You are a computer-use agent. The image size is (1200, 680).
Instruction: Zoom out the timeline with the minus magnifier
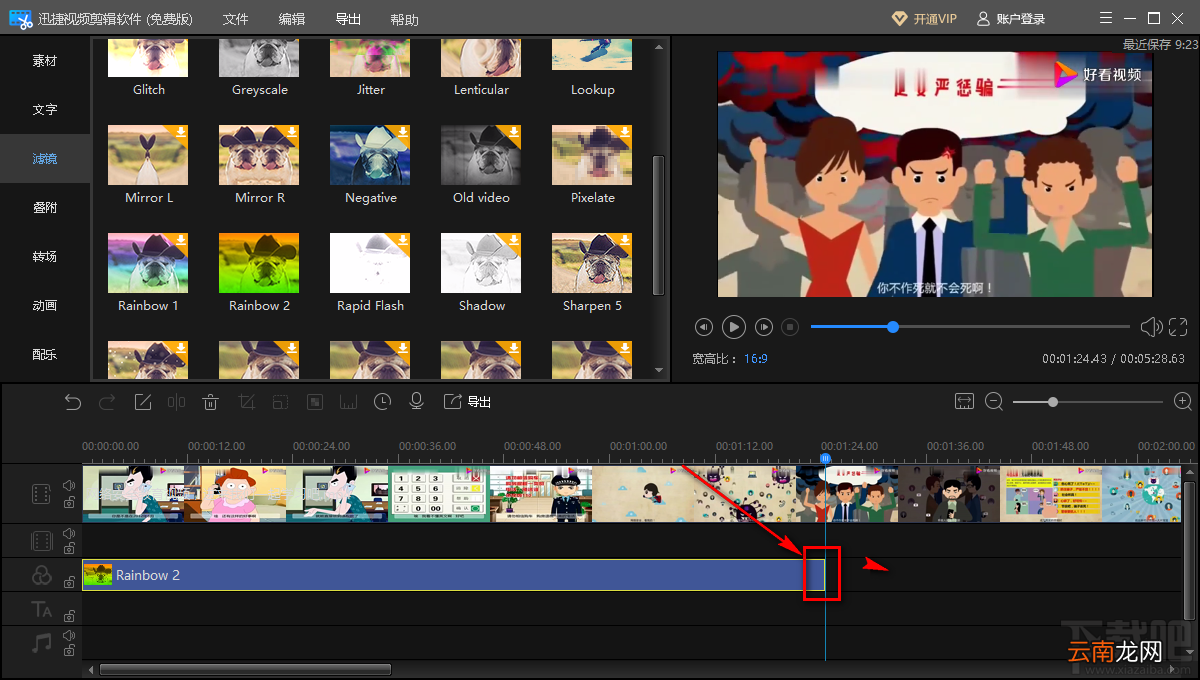(x=994, y=402)
